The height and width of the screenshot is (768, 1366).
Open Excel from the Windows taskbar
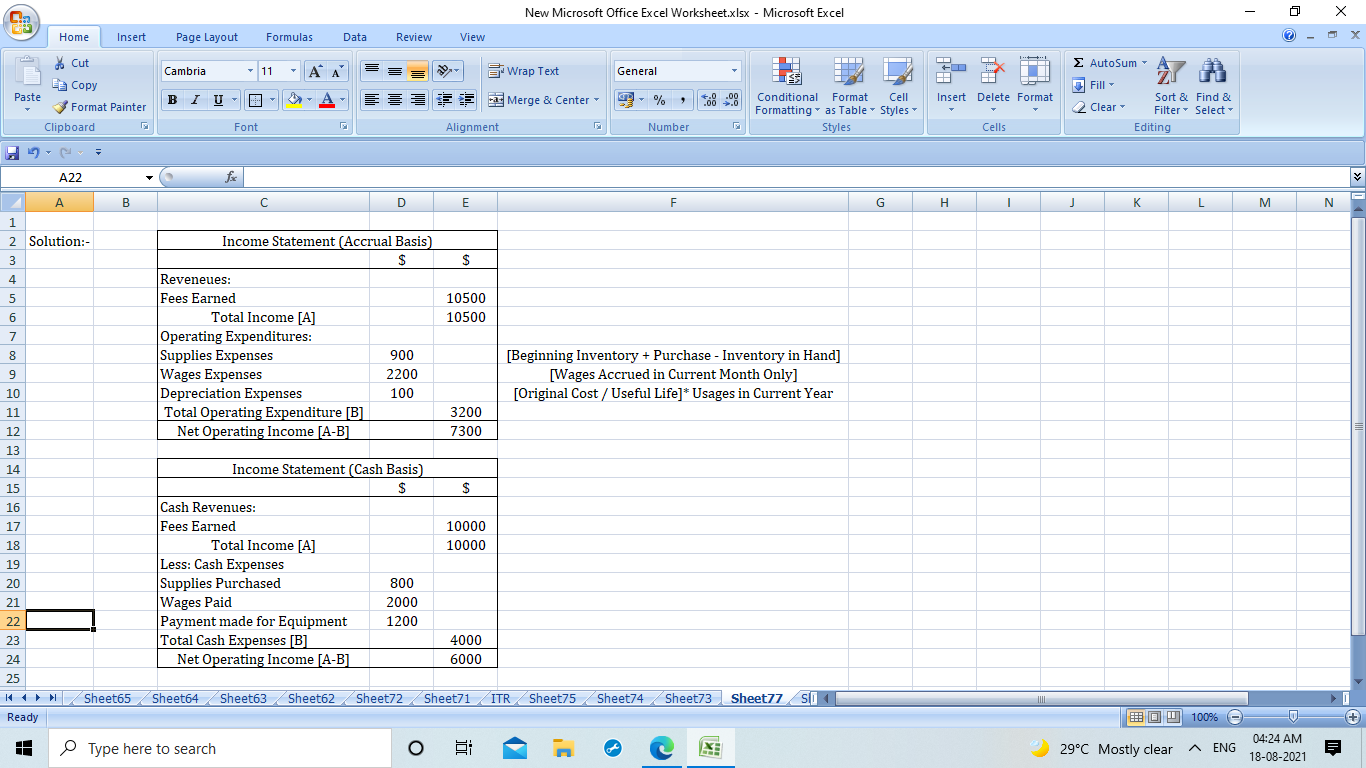710,748
